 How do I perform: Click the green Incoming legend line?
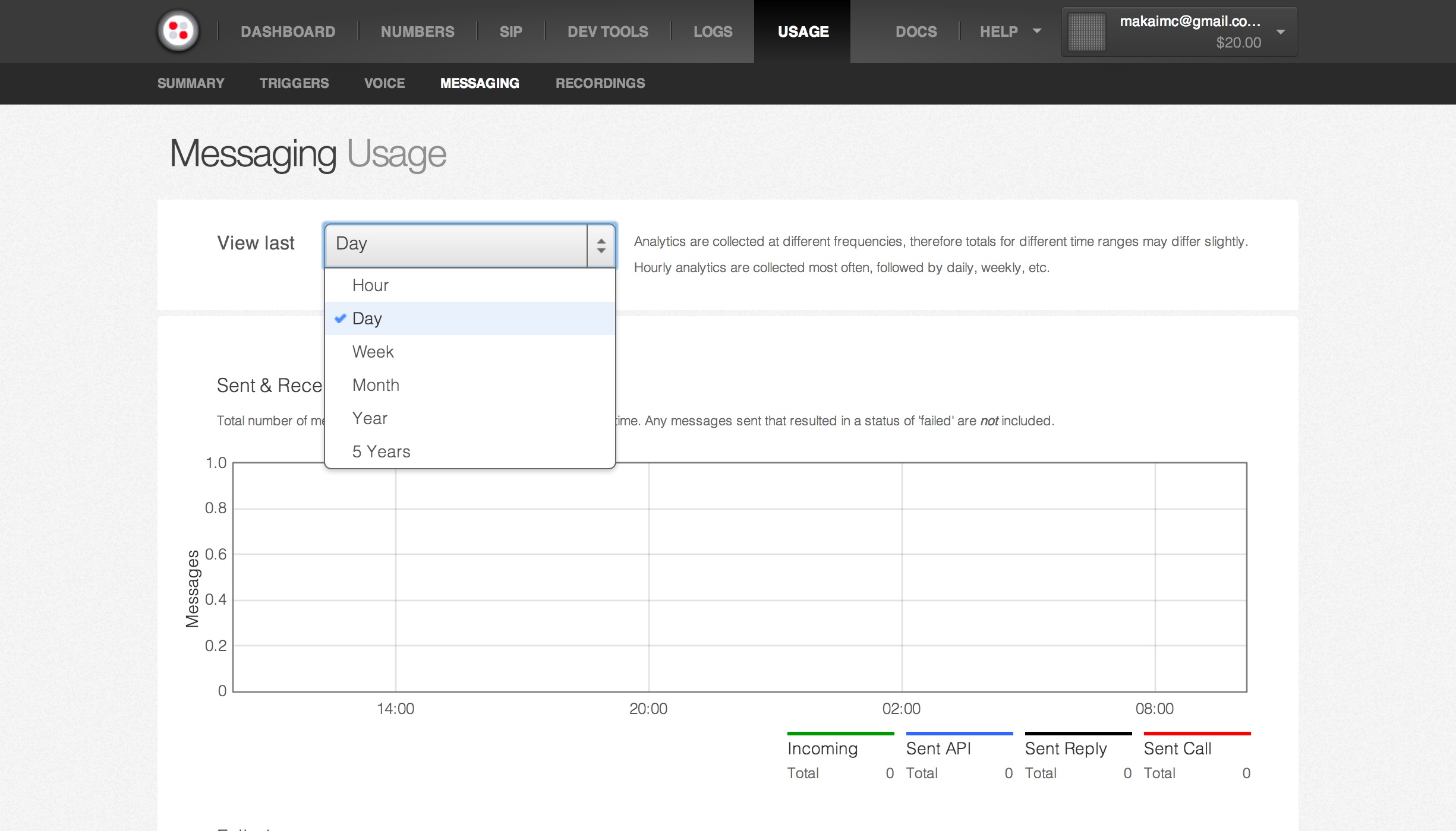pyautogui.click(x=840, y=734)
